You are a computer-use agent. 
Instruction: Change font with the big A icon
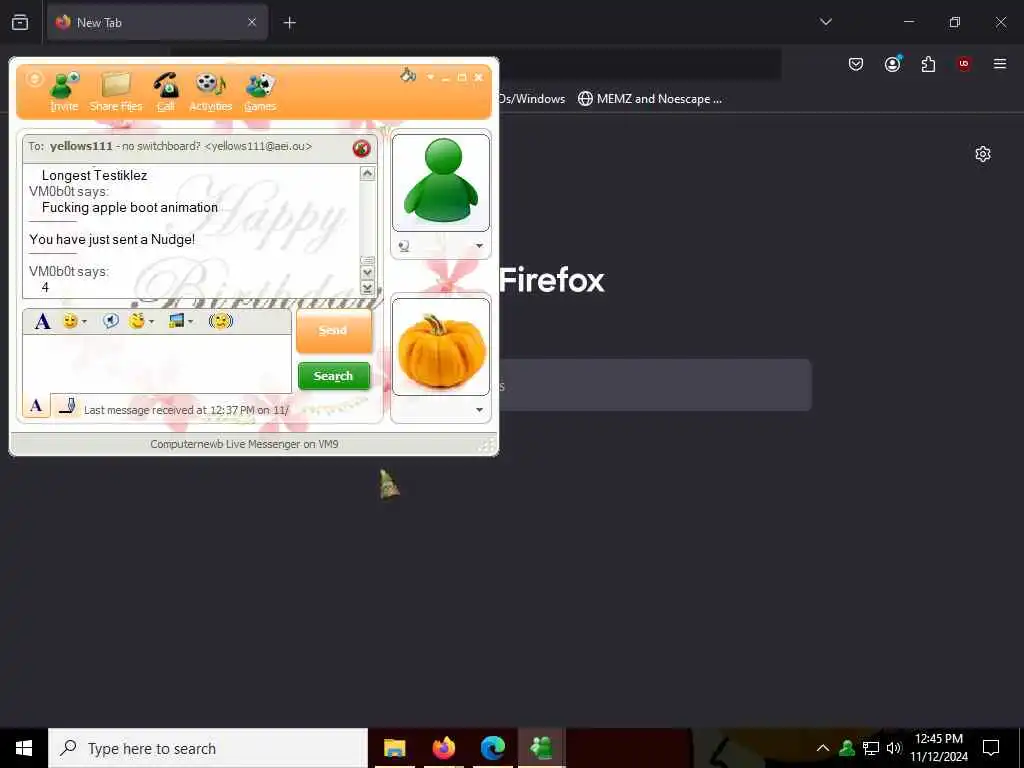(42, 321)
